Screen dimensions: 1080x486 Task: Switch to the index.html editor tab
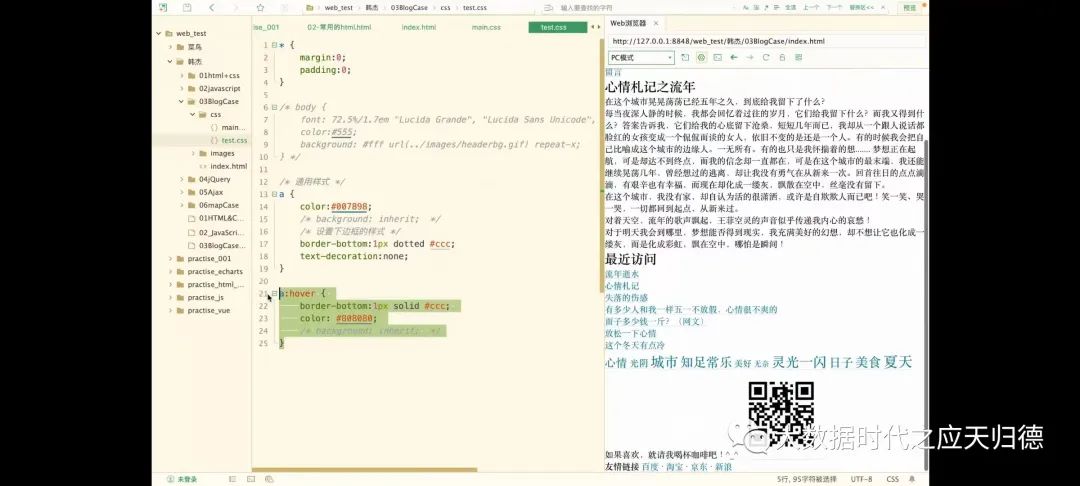(x=418, y=27)
